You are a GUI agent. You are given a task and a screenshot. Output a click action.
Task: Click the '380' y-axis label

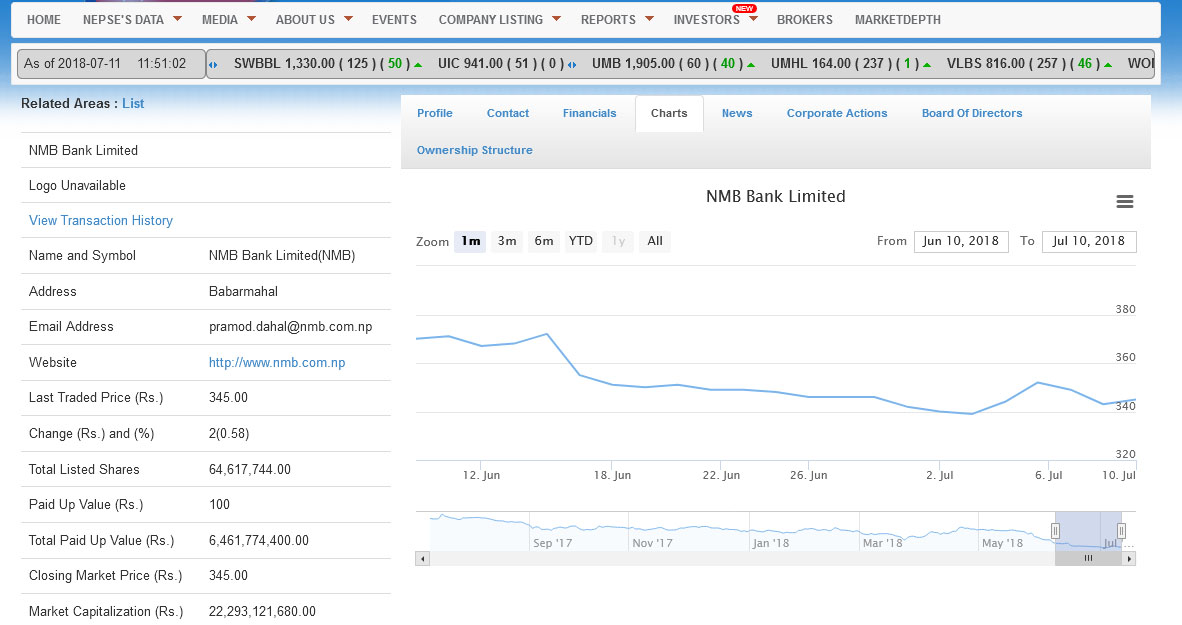point(1125,309)
